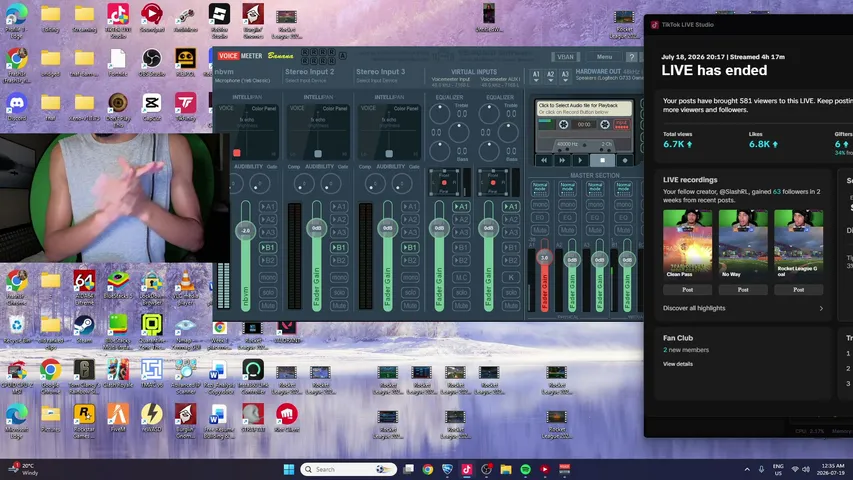This screenshot has width=853, height=480.
Task: Open Fan Club View details
Action: 678,364
